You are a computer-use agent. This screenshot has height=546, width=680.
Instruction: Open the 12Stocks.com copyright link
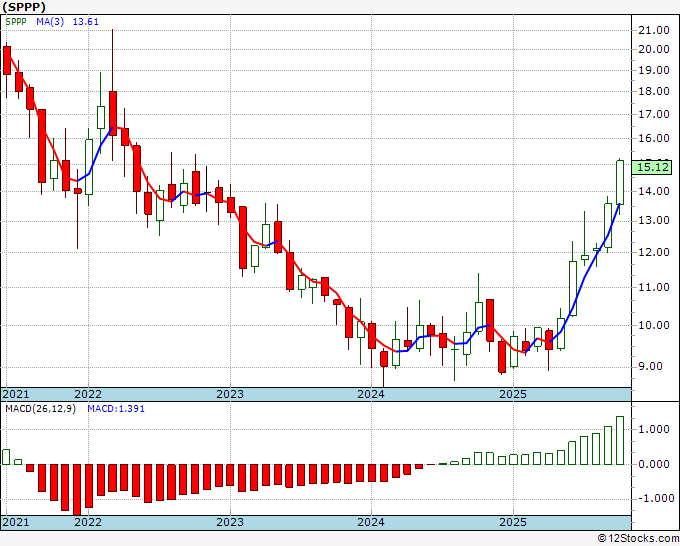point(638,539)
